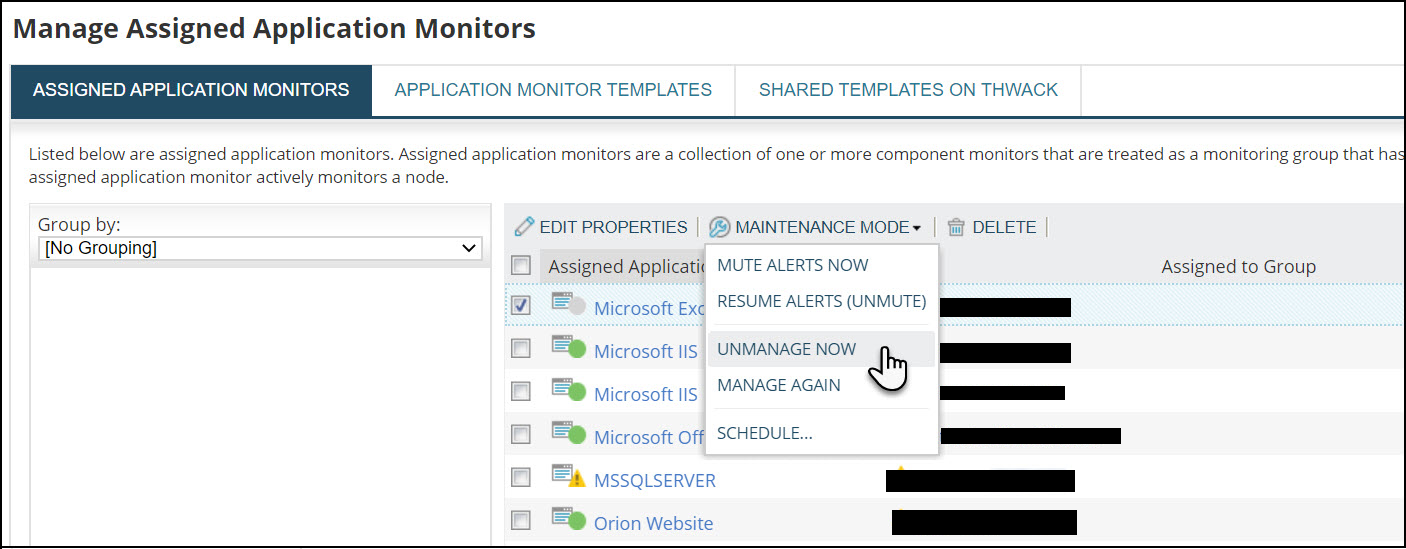
Task: Uncheck the Microsoft Exchange row checkbox
Action: click(521, 305)
